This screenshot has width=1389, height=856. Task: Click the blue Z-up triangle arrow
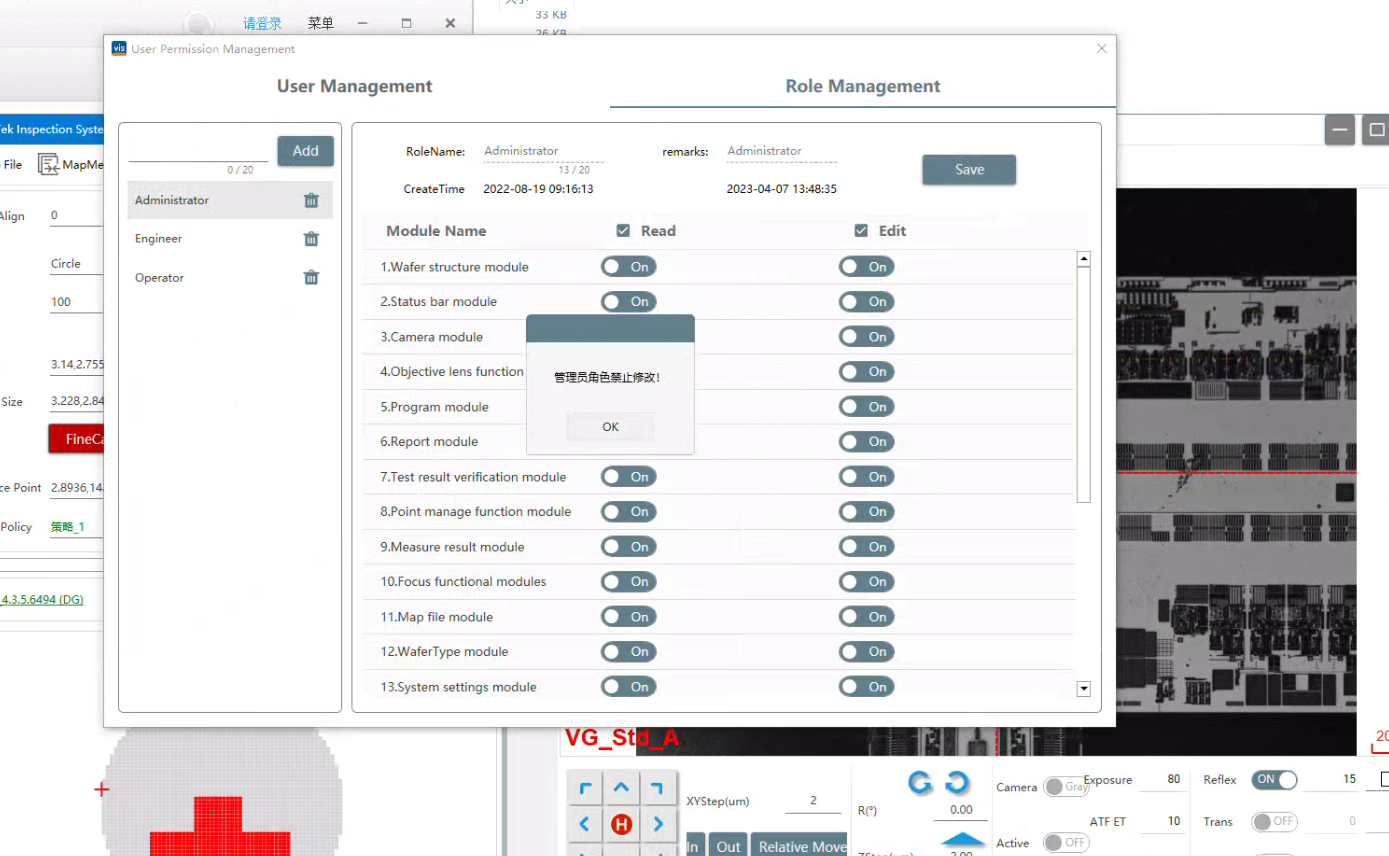[963, 840]
